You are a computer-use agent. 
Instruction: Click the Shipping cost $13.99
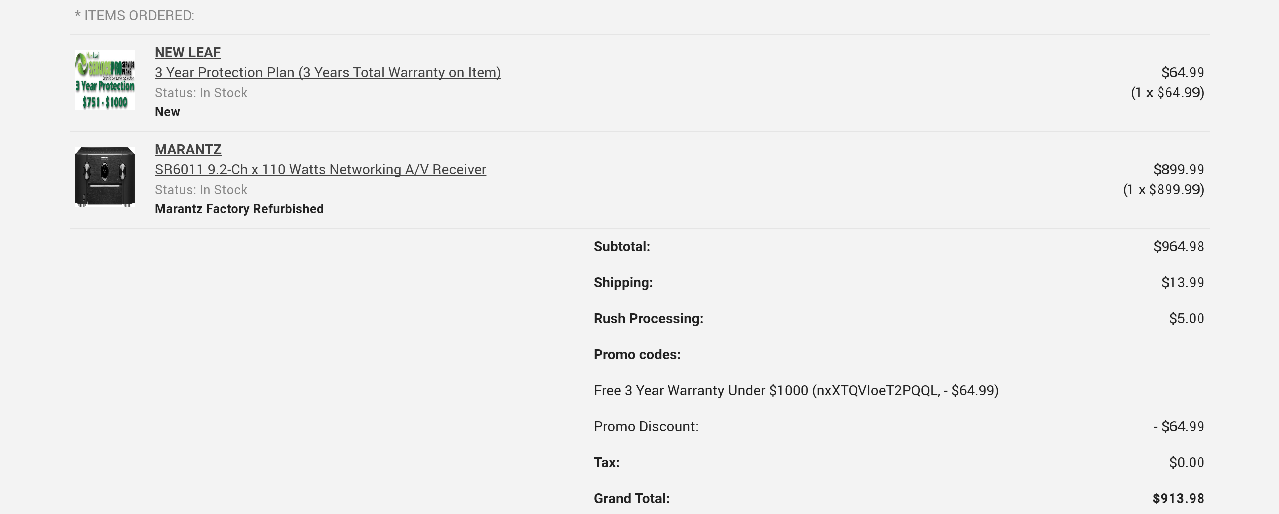1182,283
